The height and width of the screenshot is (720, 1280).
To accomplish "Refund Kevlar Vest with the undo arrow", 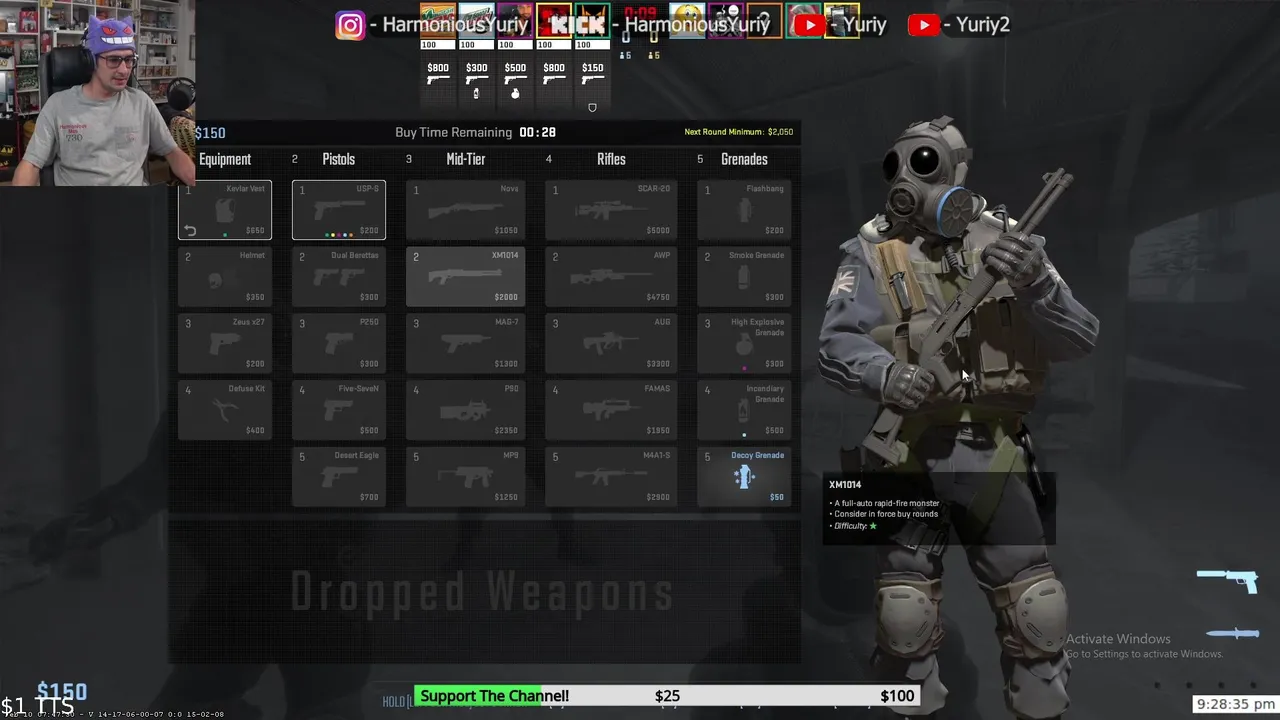I will pos(189,231).
